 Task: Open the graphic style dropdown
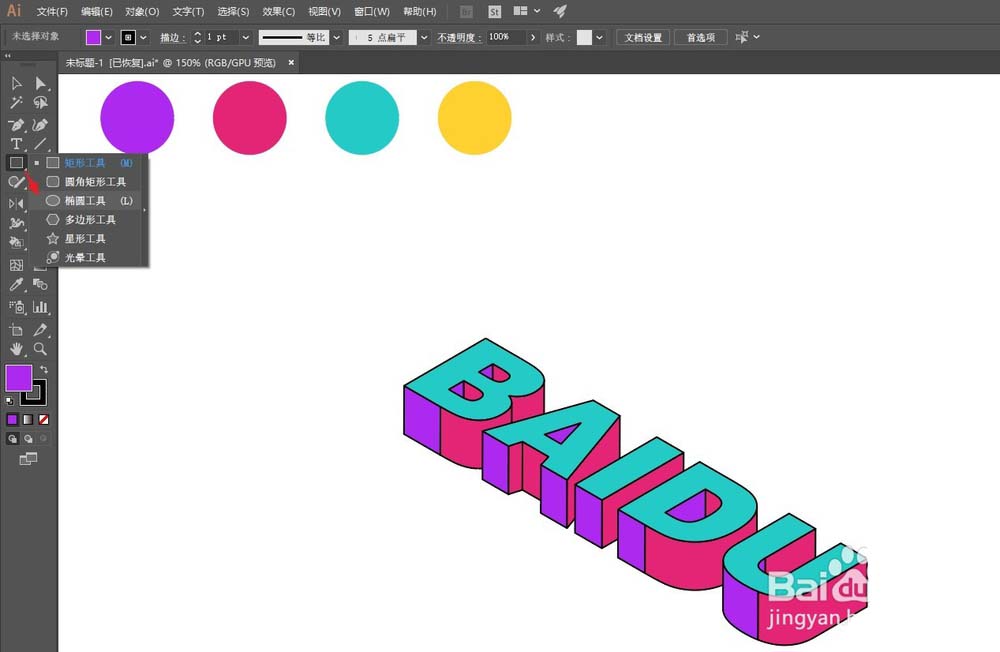click(x=599, y=38)
